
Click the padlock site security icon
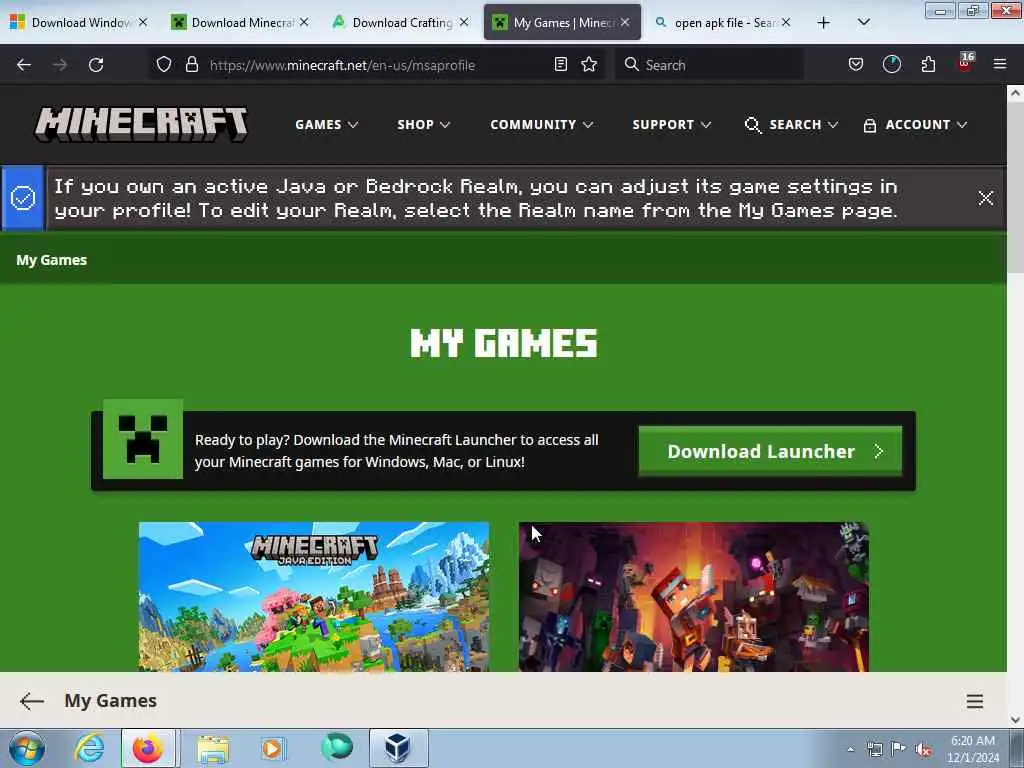pos(191,64)
